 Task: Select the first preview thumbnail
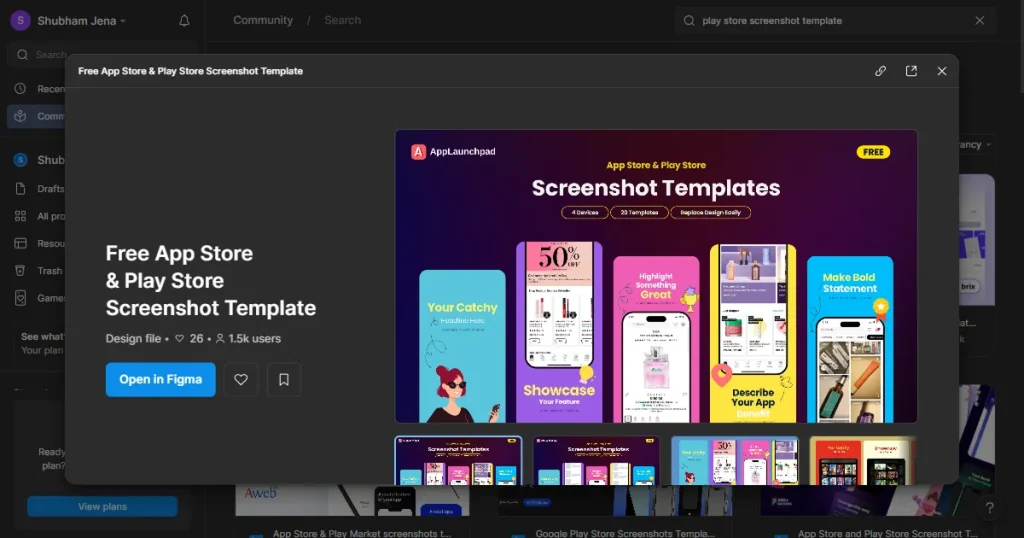point(458,460)
